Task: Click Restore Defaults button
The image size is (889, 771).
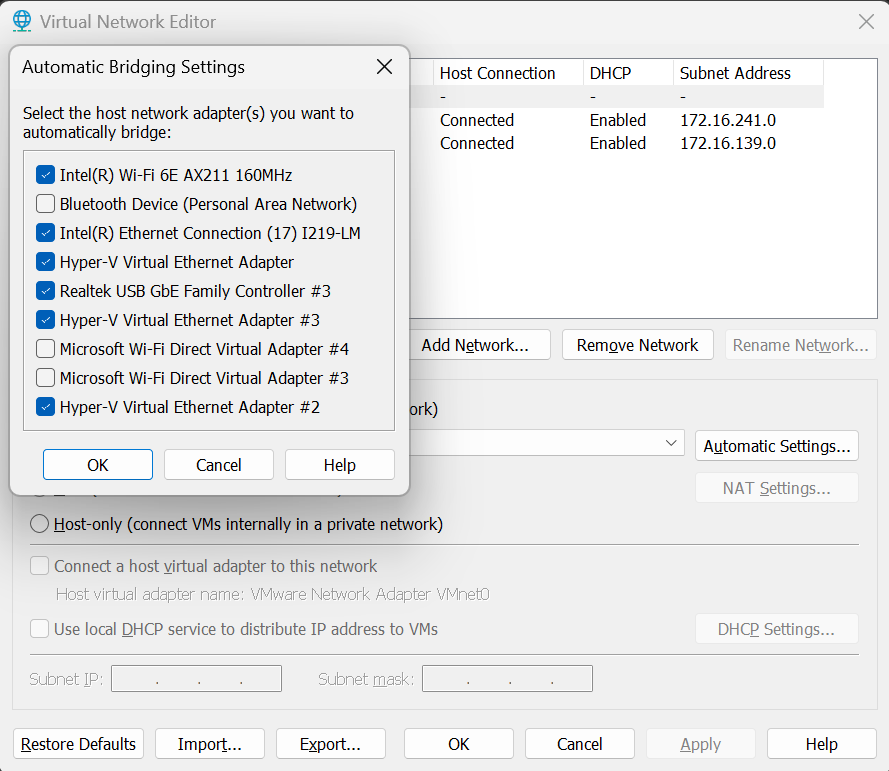Action: pyautogui.click(x=78, y=744)
